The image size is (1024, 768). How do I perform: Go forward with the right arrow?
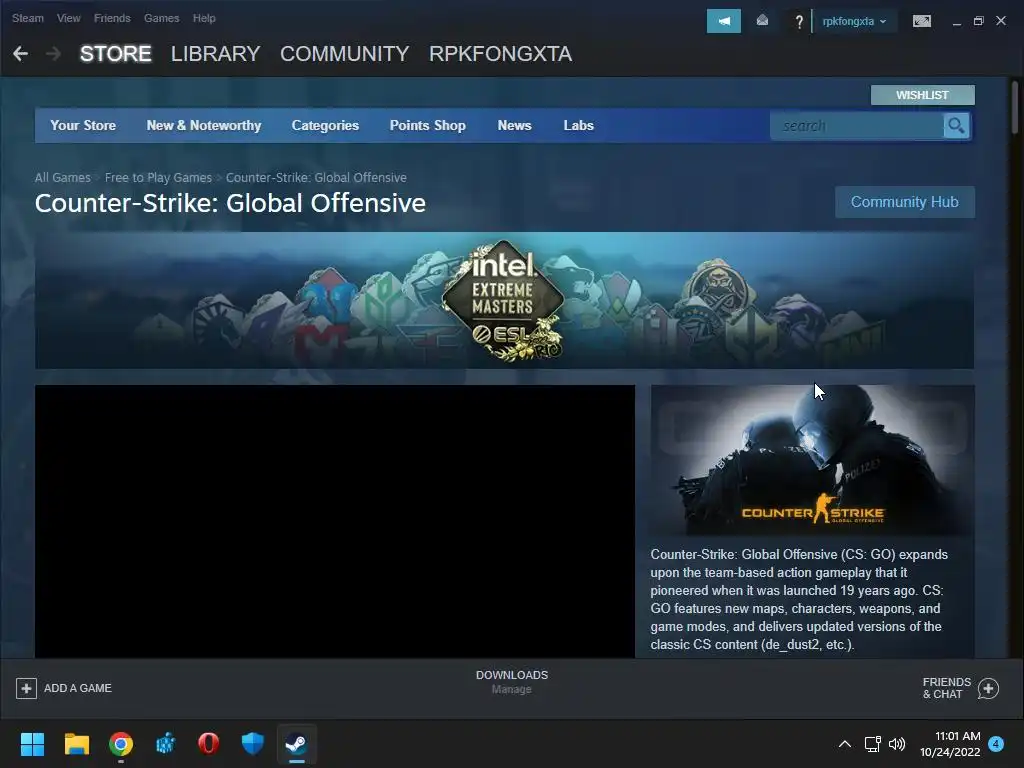54,54
